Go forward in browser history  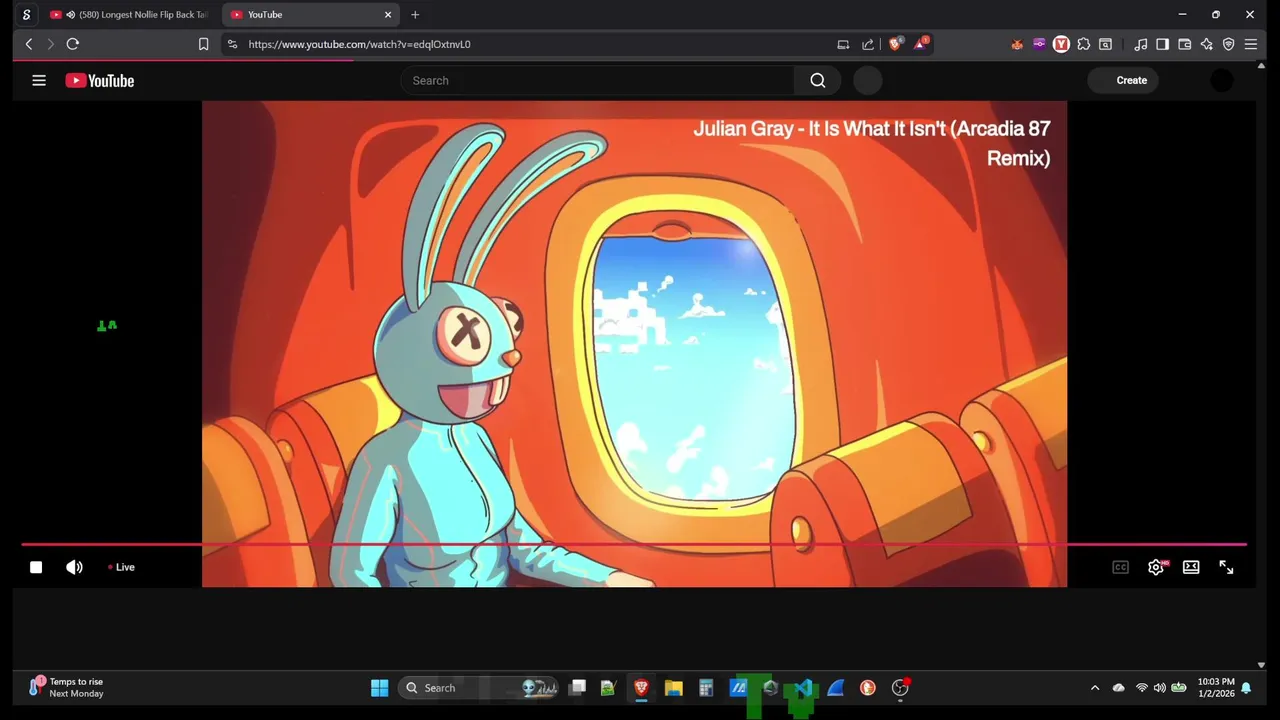(50, 44)
